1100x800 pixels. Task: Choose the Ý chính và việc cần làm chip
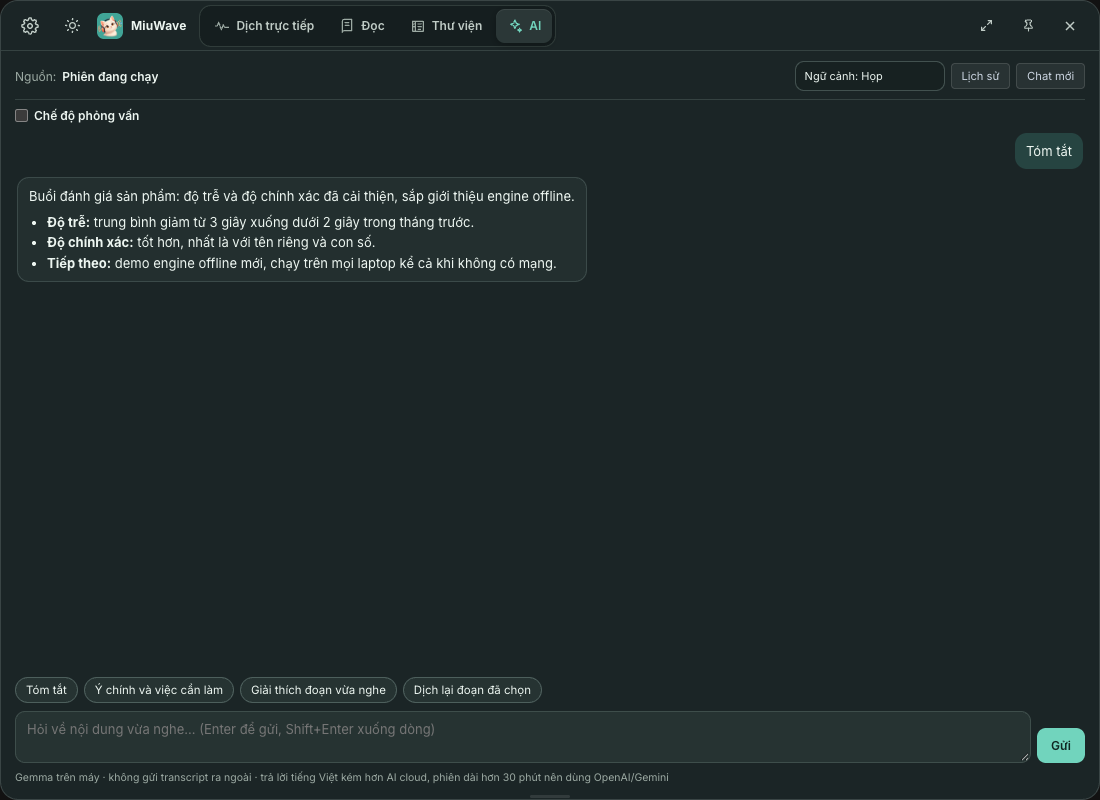(159, 690)
